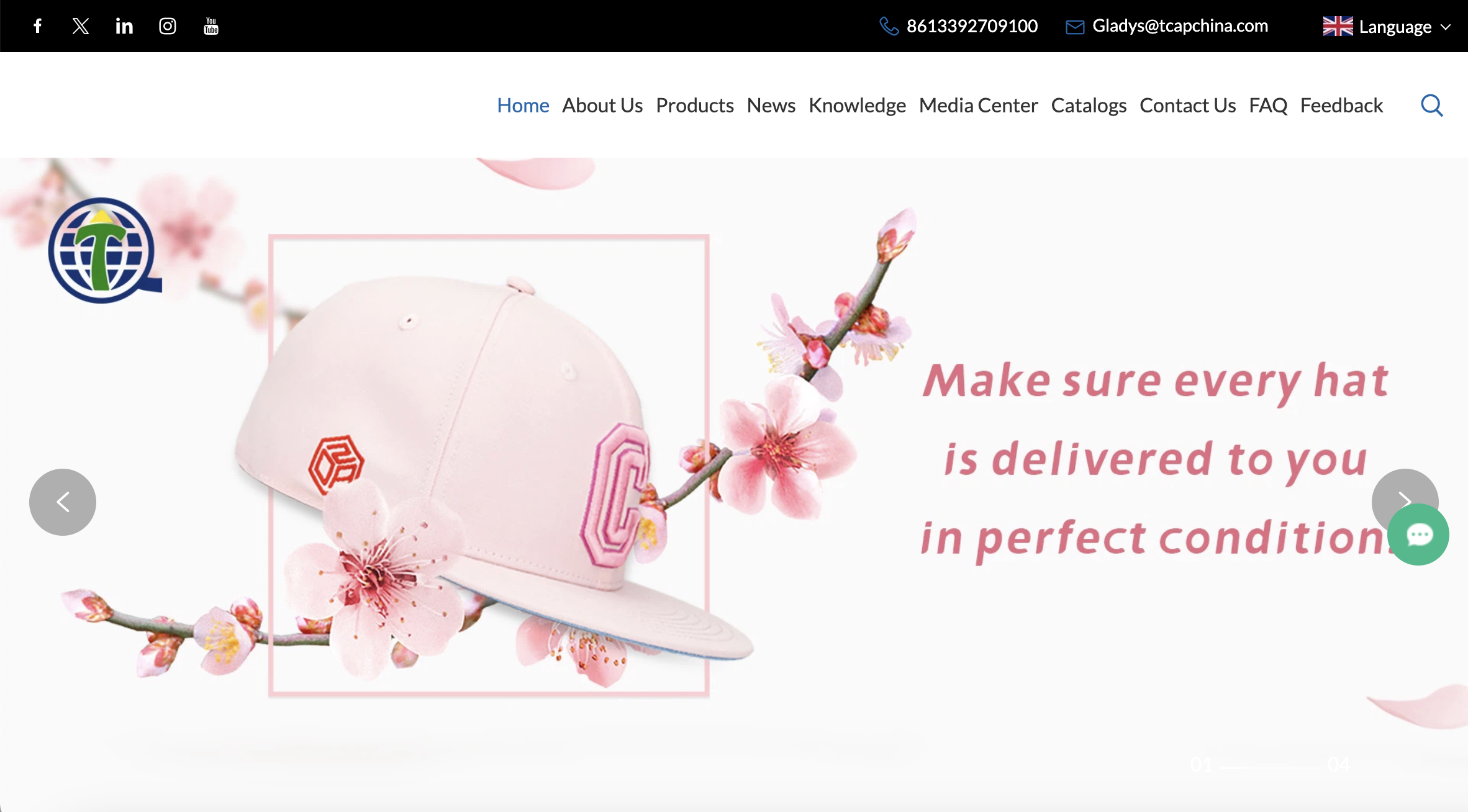The image size is (1468, 812).
Task: Visit the Instagram icon link
Action: coord(168,26)
